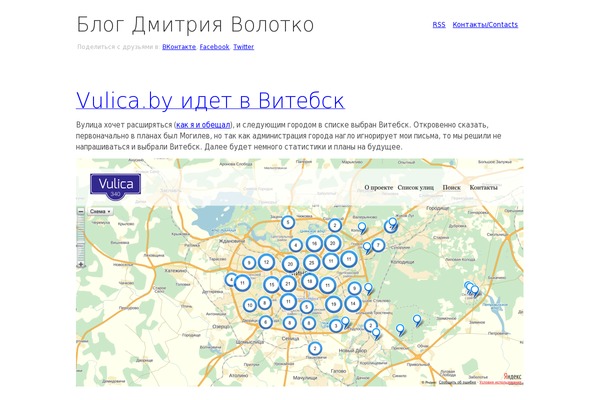The height and width of the screenshot is (400, 600).
Task: Zoom in with the map plus button
Action: (81, 264)
